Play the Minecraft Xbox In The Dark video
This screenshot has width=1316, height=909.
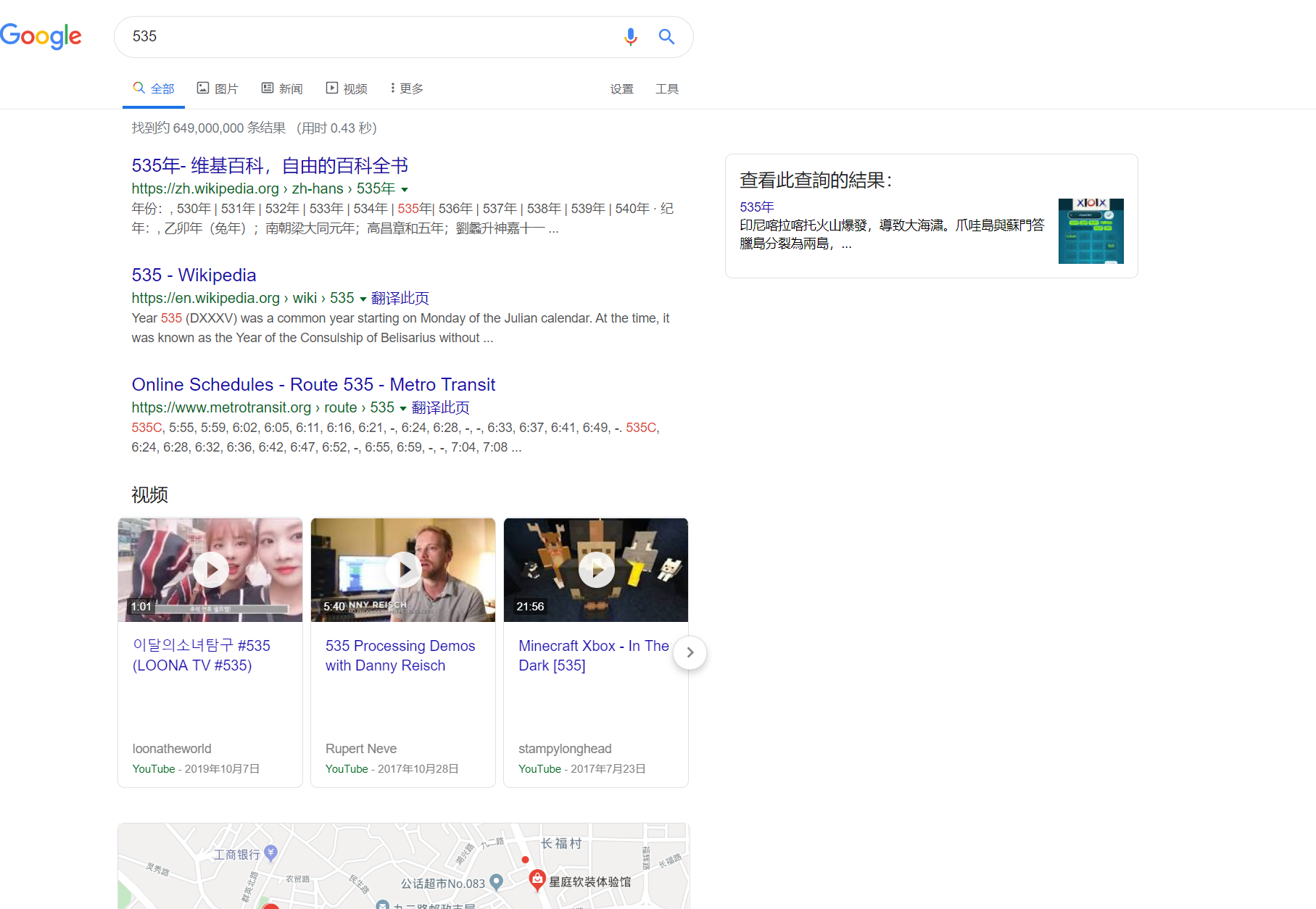596,570
